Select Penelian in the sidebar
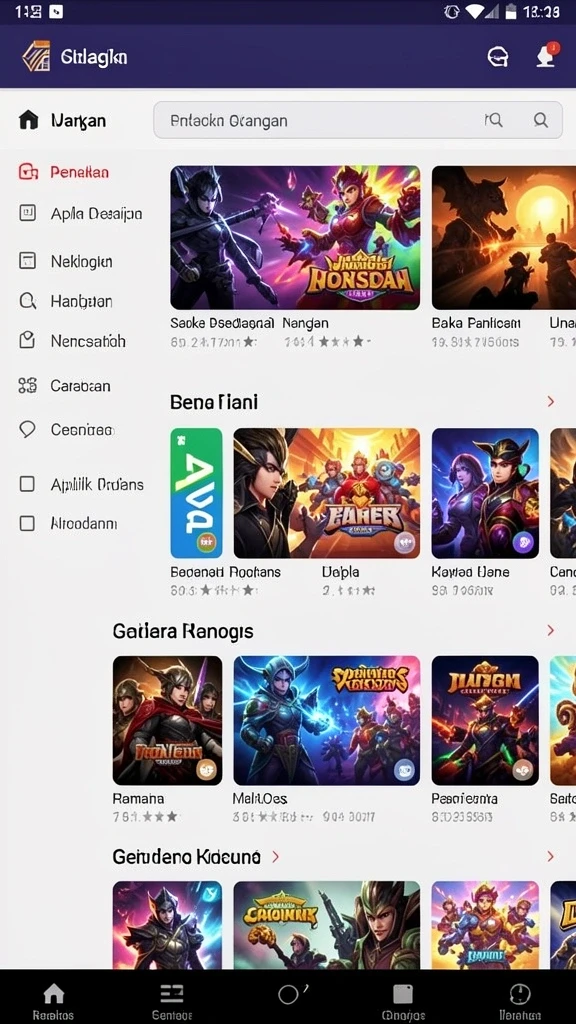Image resolution: width=576 pixels, height=1024 pixels. pyautogui.click(x=80, y=172)
